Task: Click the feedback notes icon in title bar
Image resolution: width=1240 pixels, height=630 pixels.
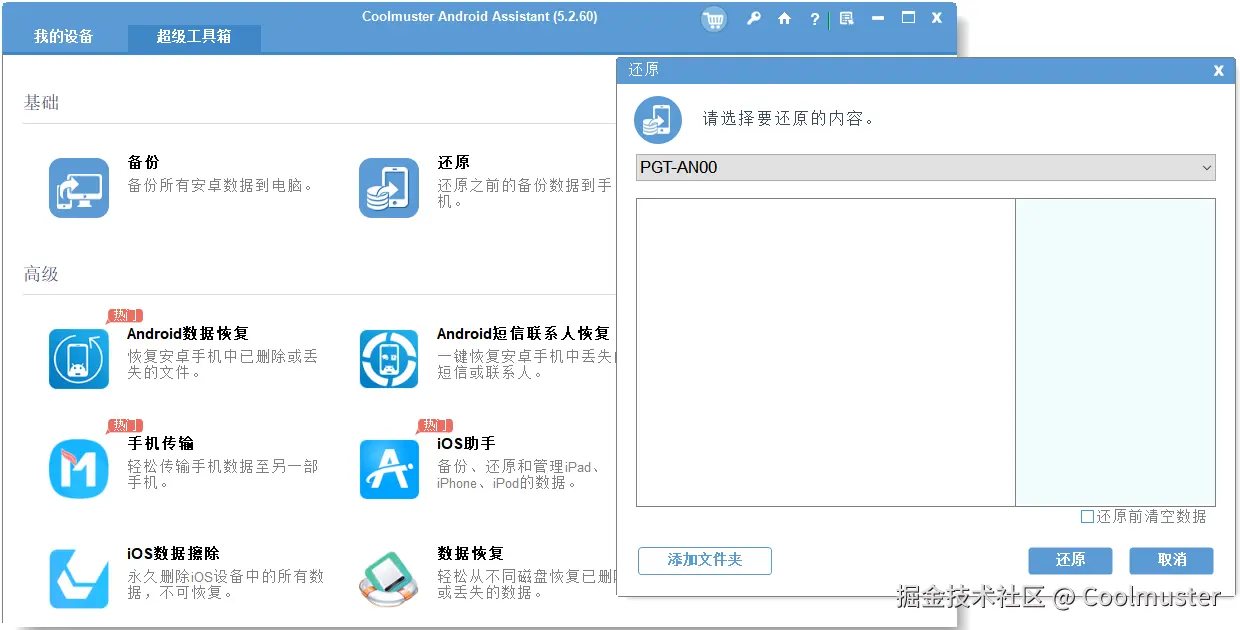Action: 847,18
